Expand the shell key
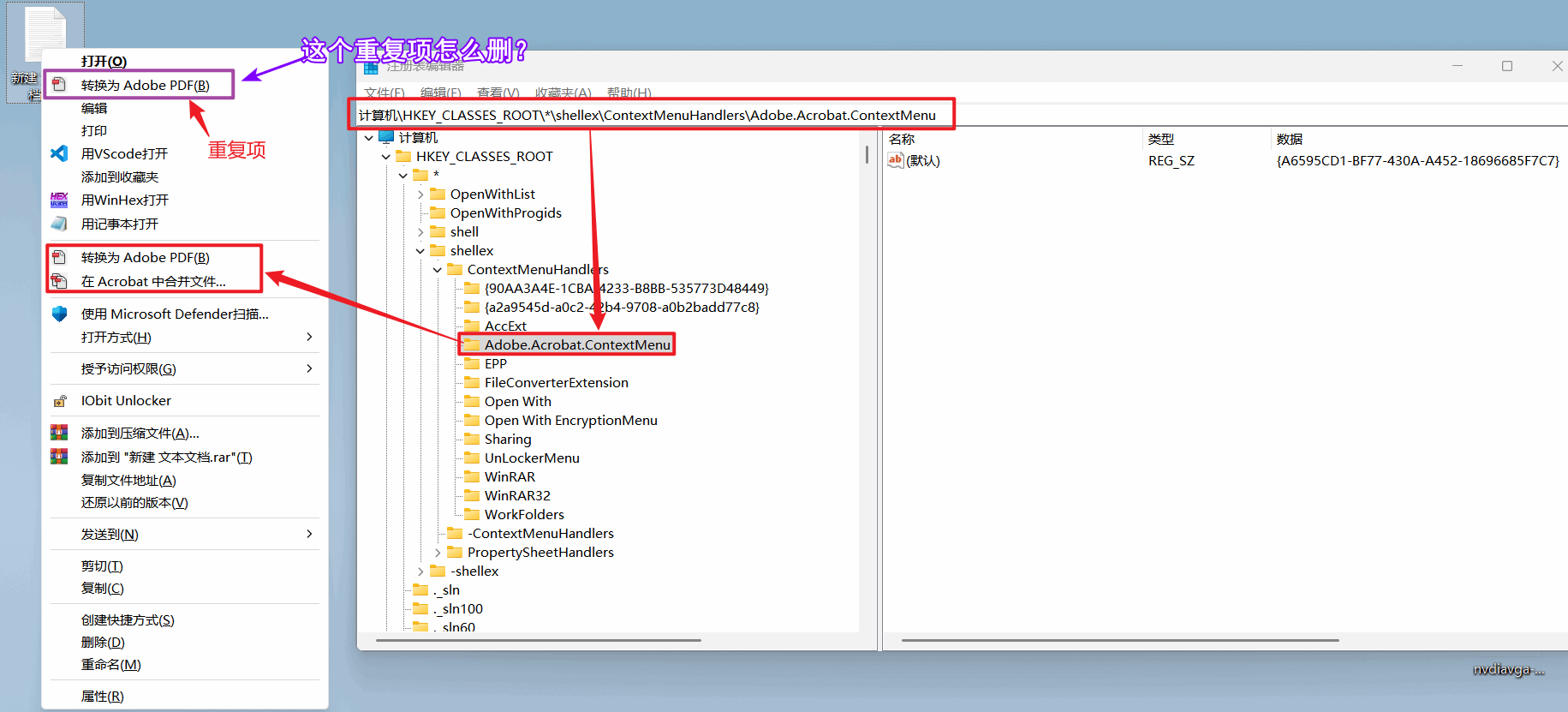The image size is (1568, 712). [420, 232]
